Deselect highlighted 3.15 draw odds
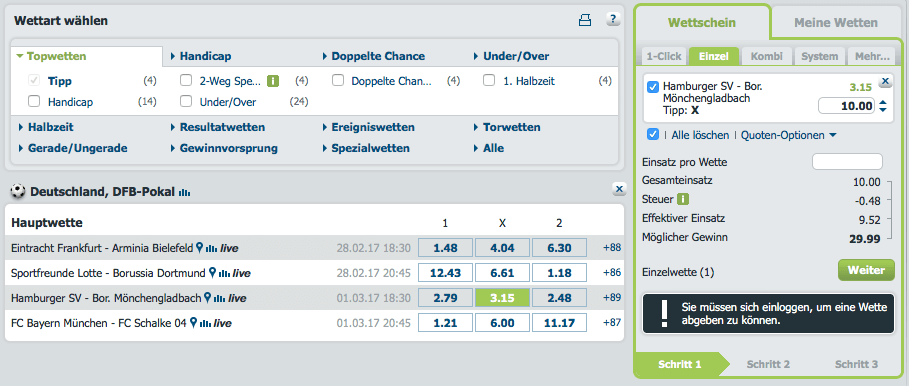Image resolution: width=909 pixels, height=386 pixels. 502,298
